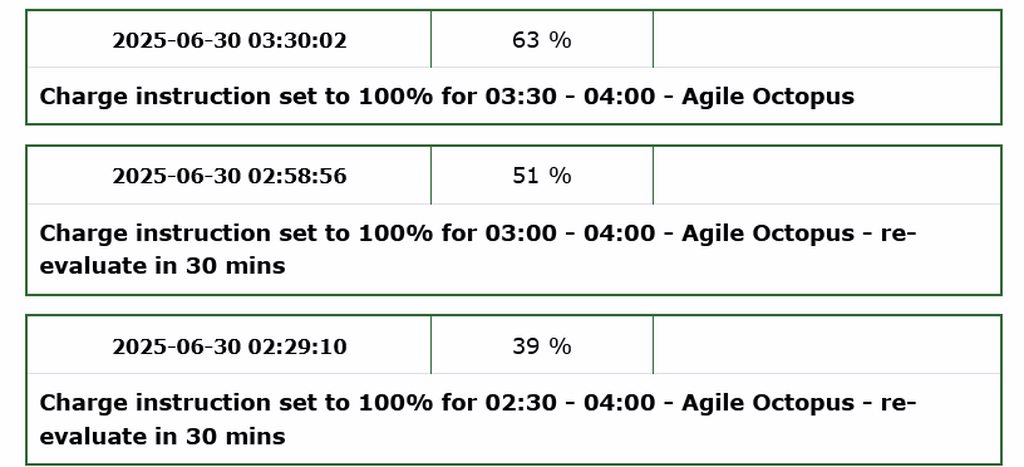This screenshot has height=467, width=1024.
Task: Select the 2025-06-30 02:29:10 timestamp
Action: tap(229, 346)
